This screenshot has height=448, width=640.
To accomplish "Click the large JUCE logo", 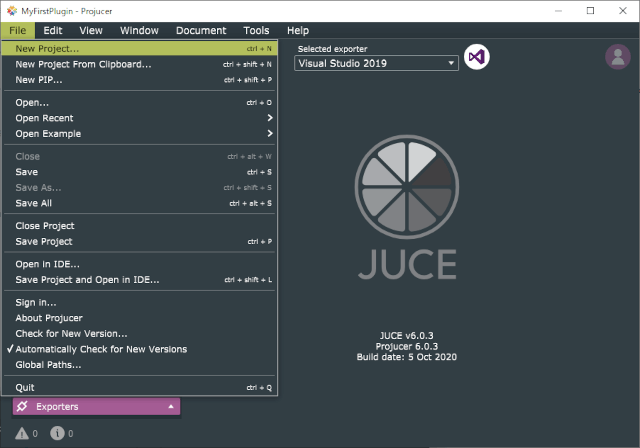I will pyautogui.click(x=407, y=208).
